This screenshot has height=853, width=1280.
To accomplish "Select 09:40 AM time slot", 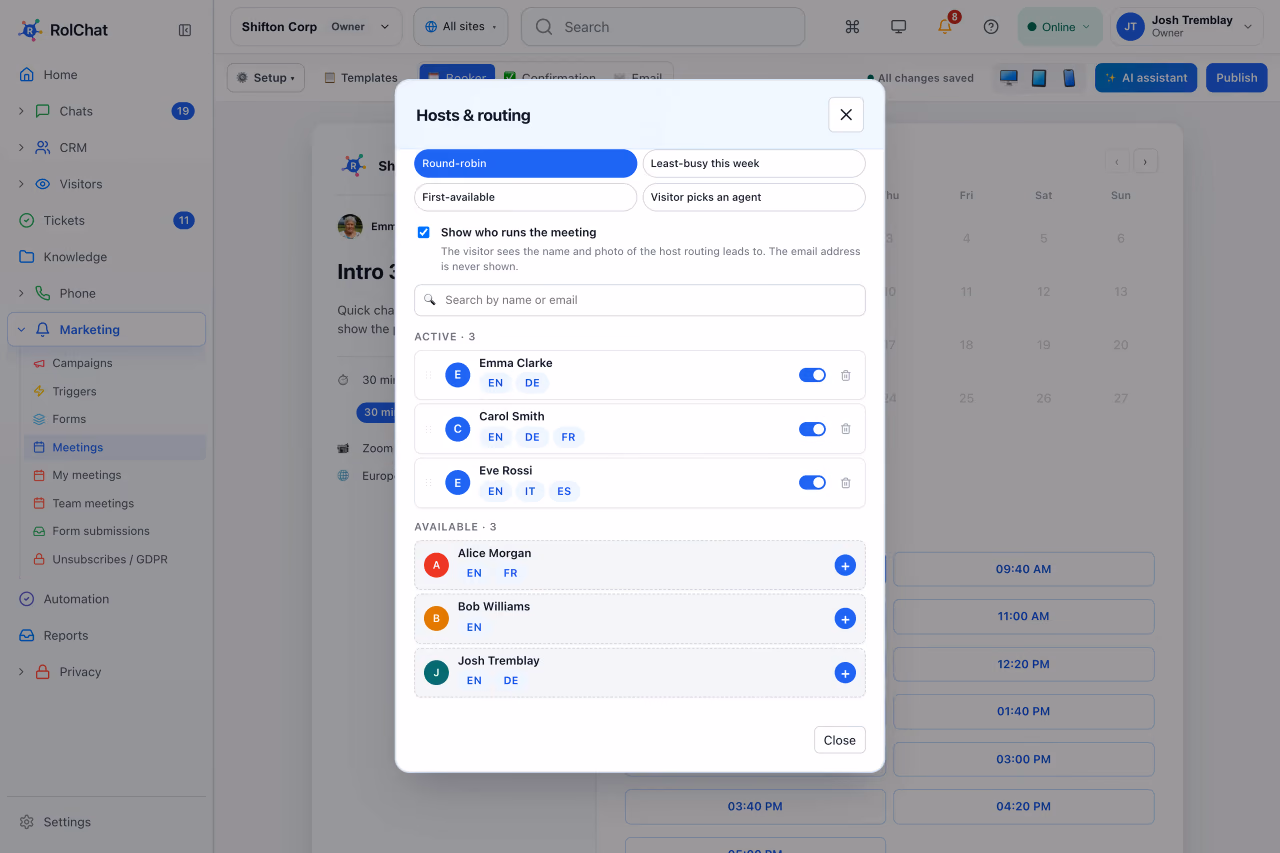I will coord(1024,569).
